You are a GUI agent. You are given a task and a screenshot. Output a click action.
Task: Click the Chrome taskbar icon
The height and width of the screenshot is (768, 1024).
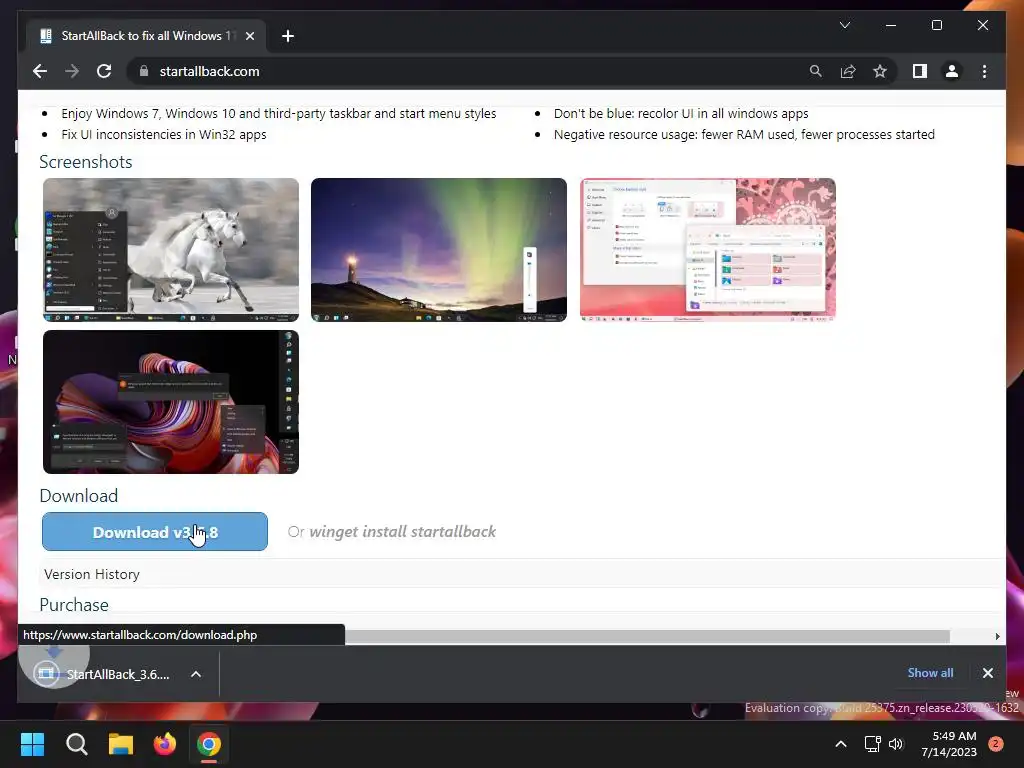(209, 744)
